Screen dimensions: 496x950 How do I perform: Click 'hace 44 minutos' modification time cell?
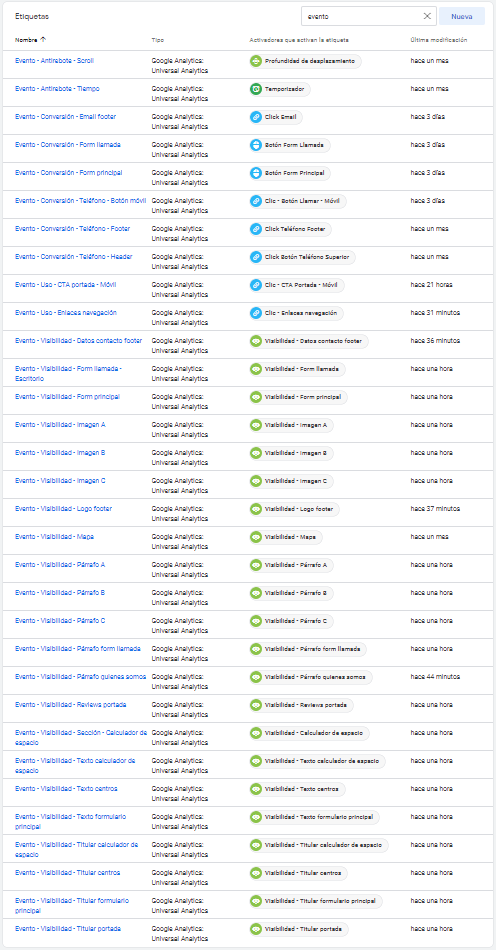pyautogui.click(x=435, y=676)
